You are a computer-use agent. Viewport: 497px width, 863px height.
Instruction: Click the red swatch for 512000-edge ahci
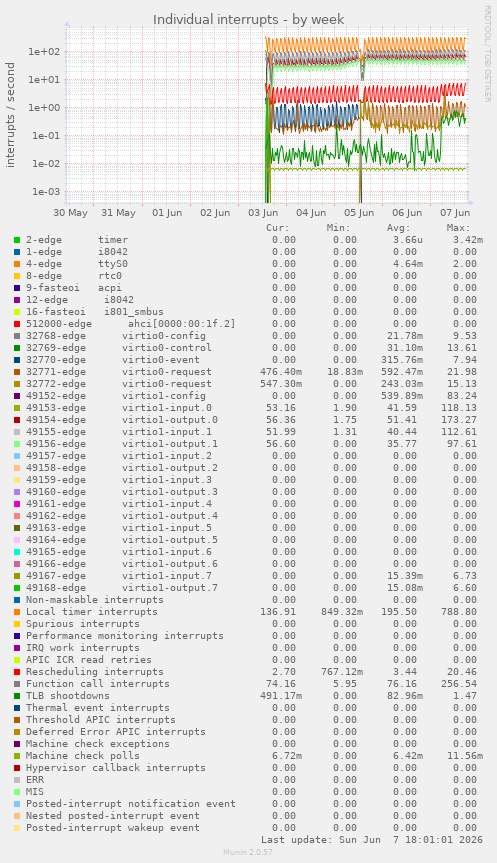17,324
